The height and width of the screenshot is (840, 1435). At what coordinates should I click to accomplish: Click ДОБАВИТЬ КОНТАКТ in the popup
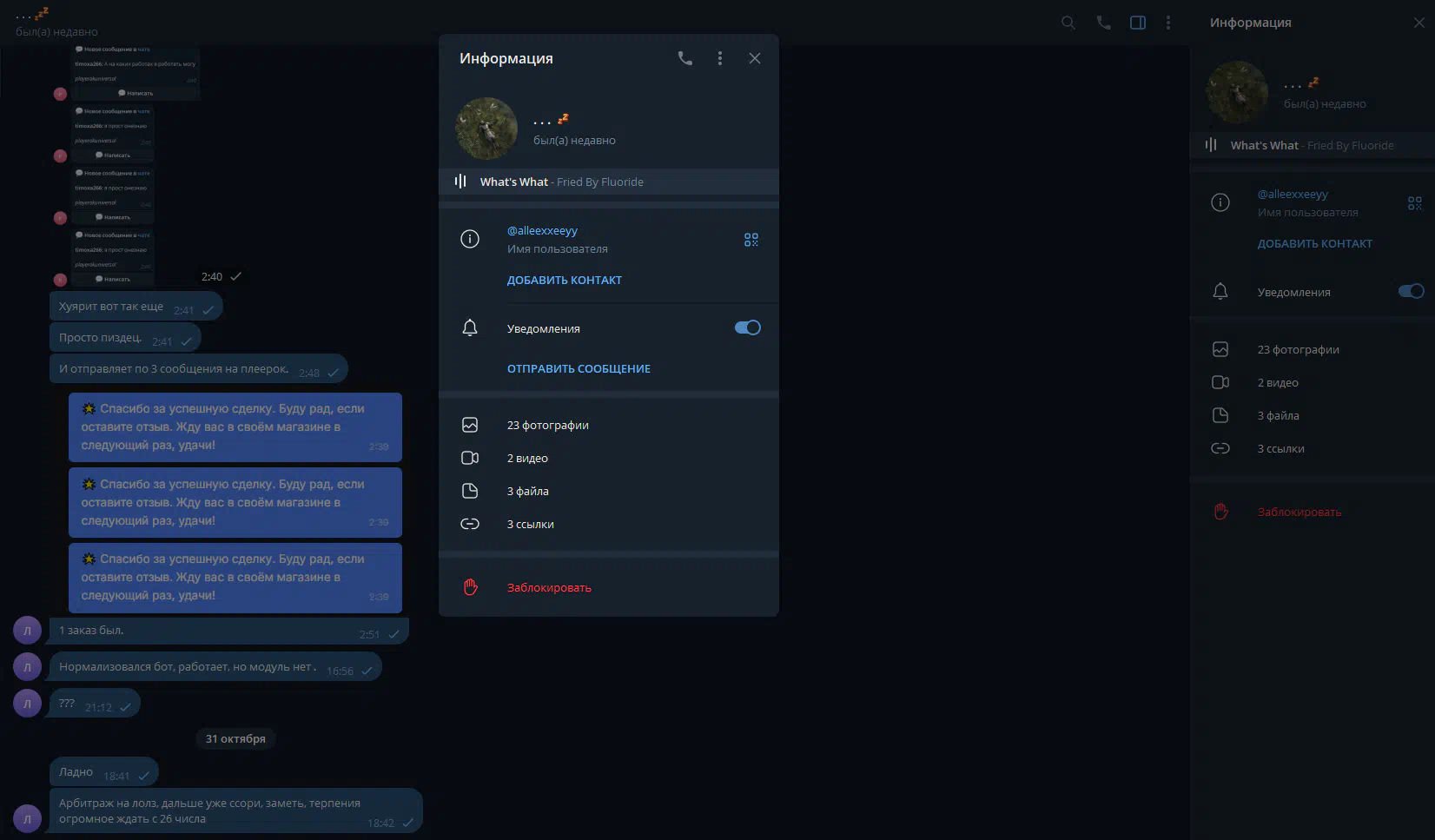tap(564, 281)
